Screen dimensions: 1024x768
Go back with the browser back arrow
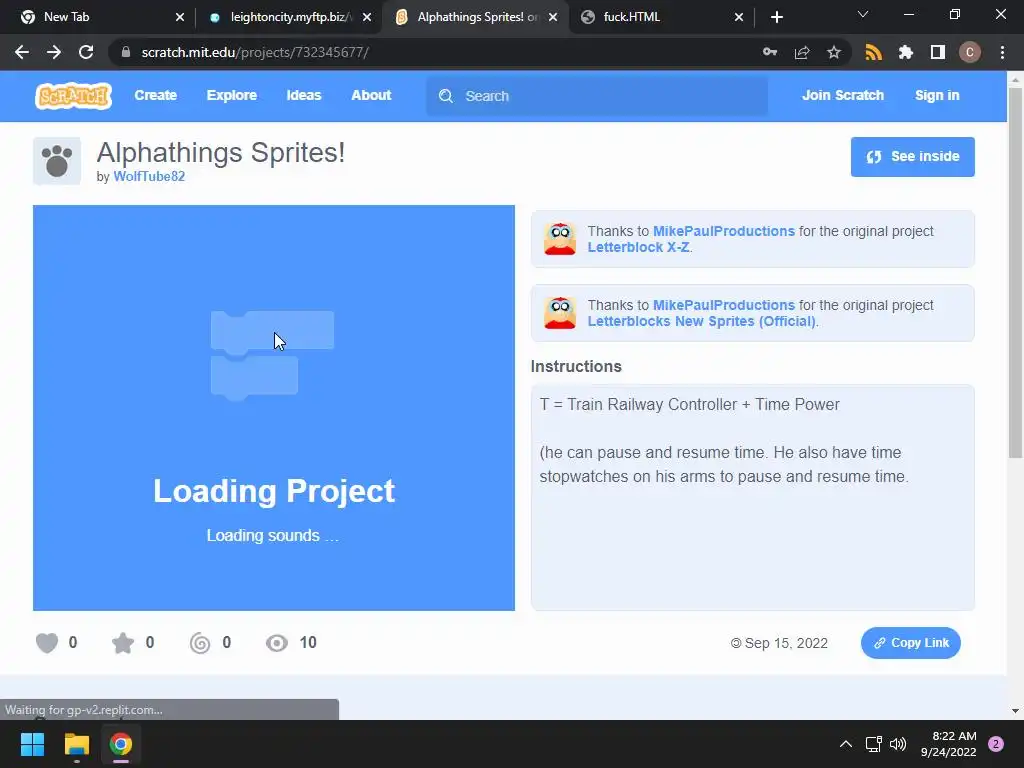point(22,52)
